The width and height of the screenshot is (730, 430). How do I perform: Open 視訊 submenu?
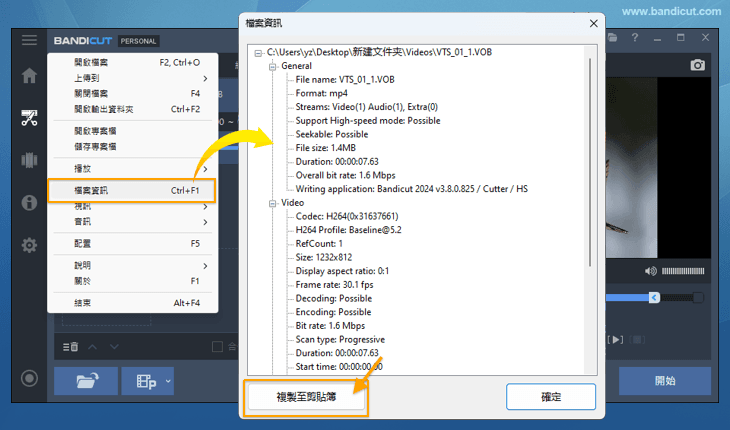pyautogui.click(x=133, y=207)
